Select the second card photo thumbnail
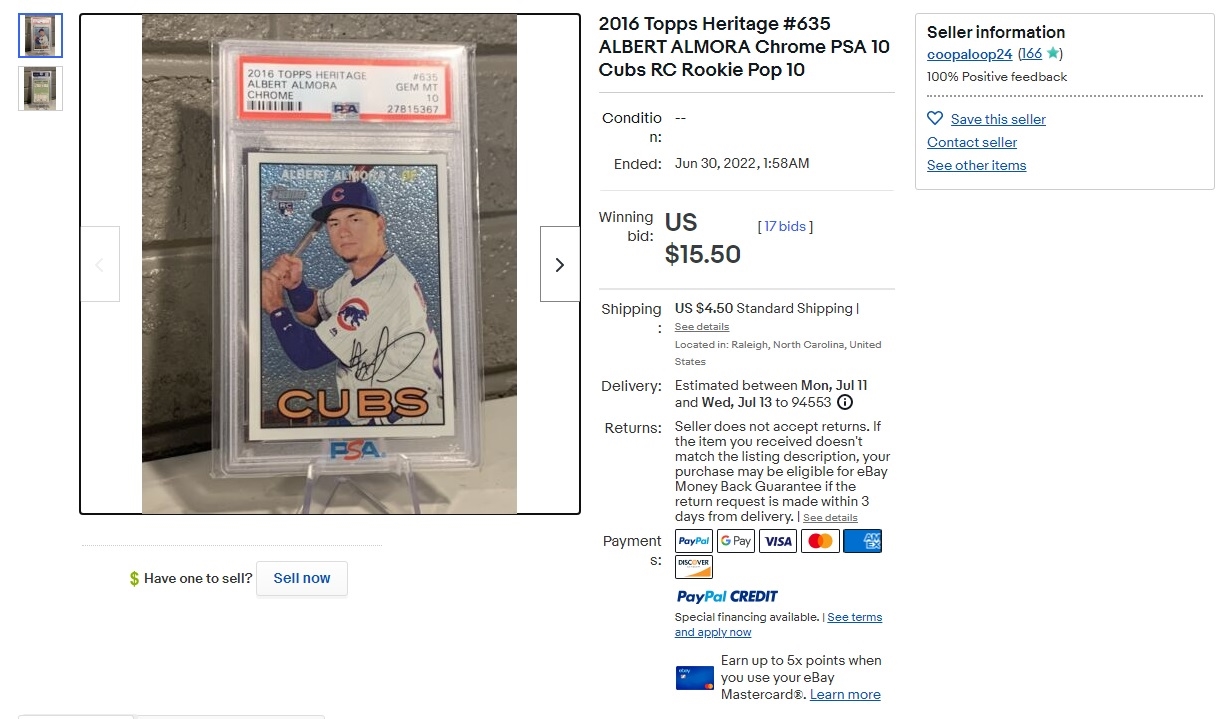1229x719 pixels. click(x=40, y=88)
